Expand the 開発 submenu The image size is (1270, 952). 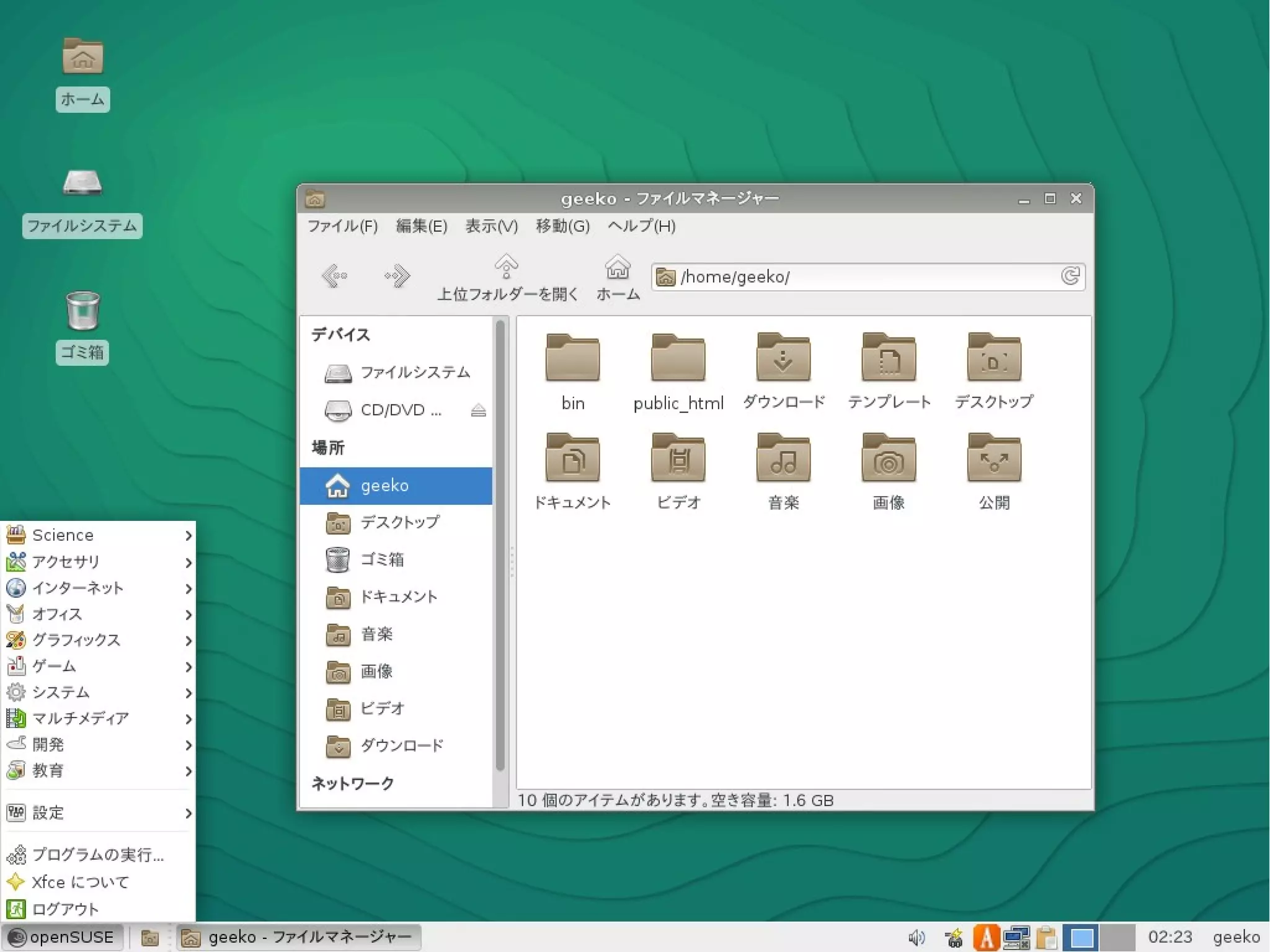pos(99,744)
